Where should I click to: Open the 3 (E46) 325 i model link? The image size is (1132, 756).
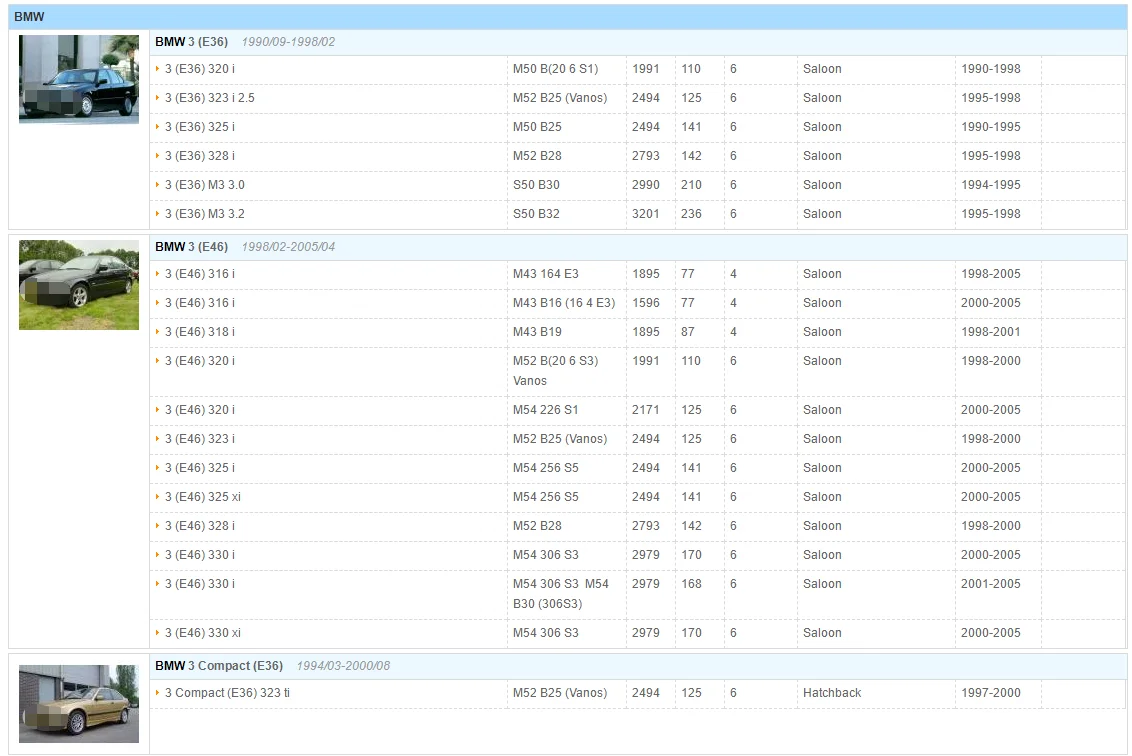point(200,468)
